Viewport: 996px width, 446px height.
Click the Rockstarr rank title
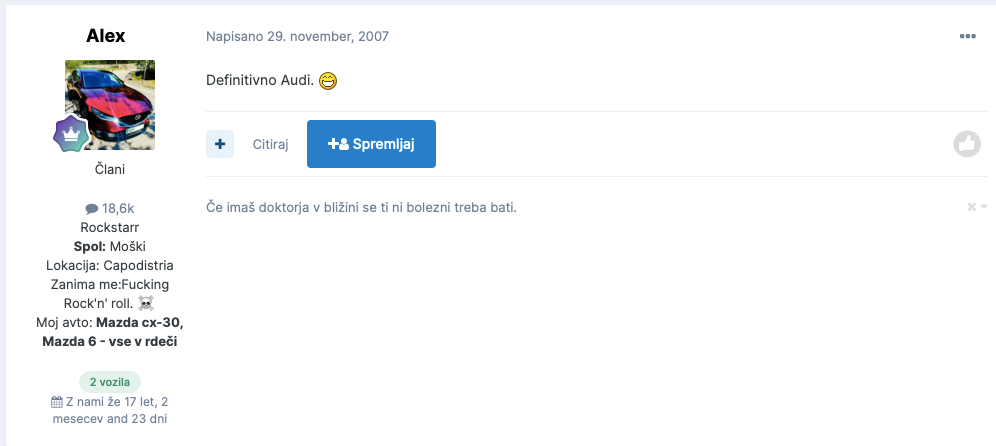click(110, 227)
